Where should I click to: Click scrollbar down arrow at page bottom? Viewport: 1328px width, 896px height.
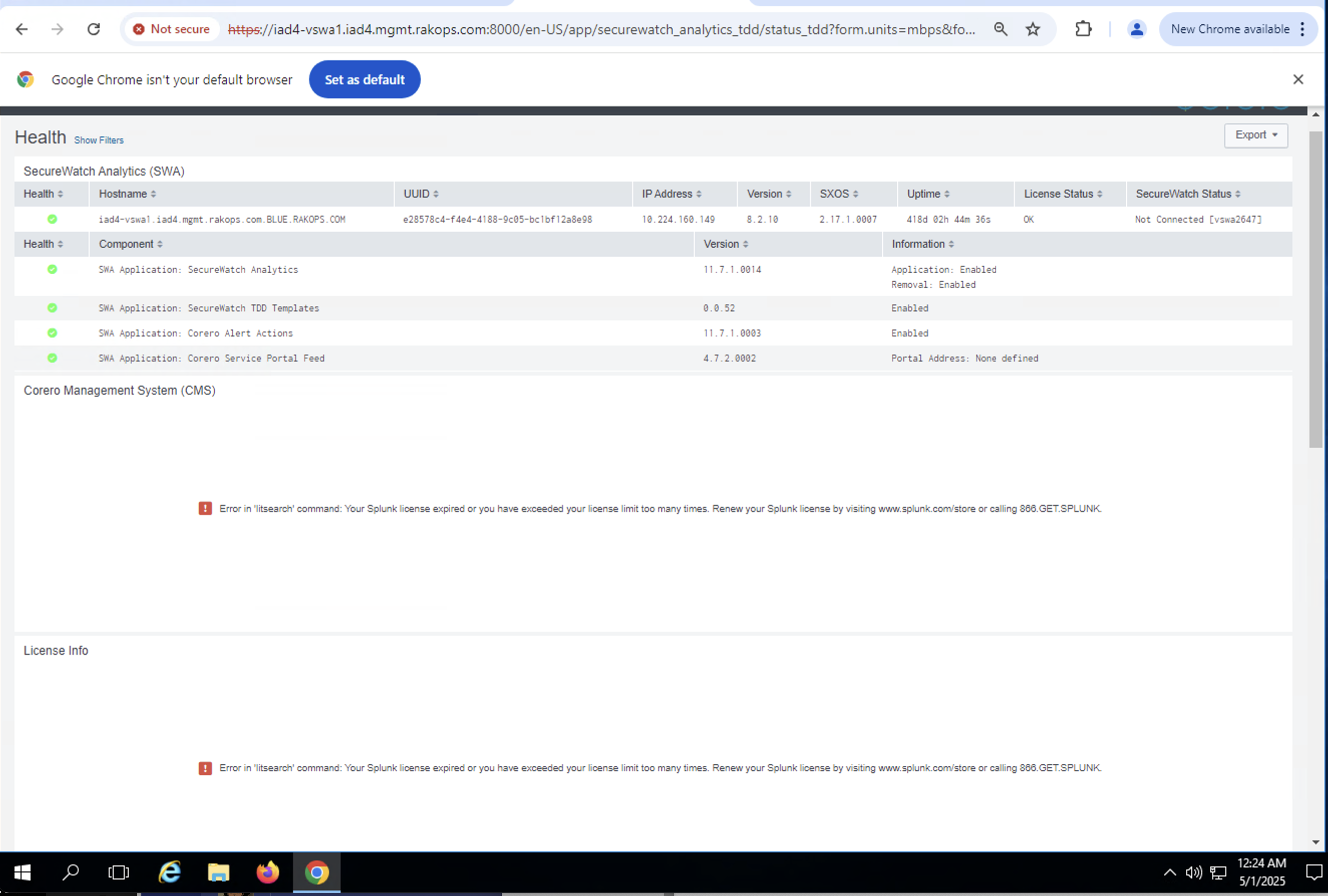coord(1316,842)
